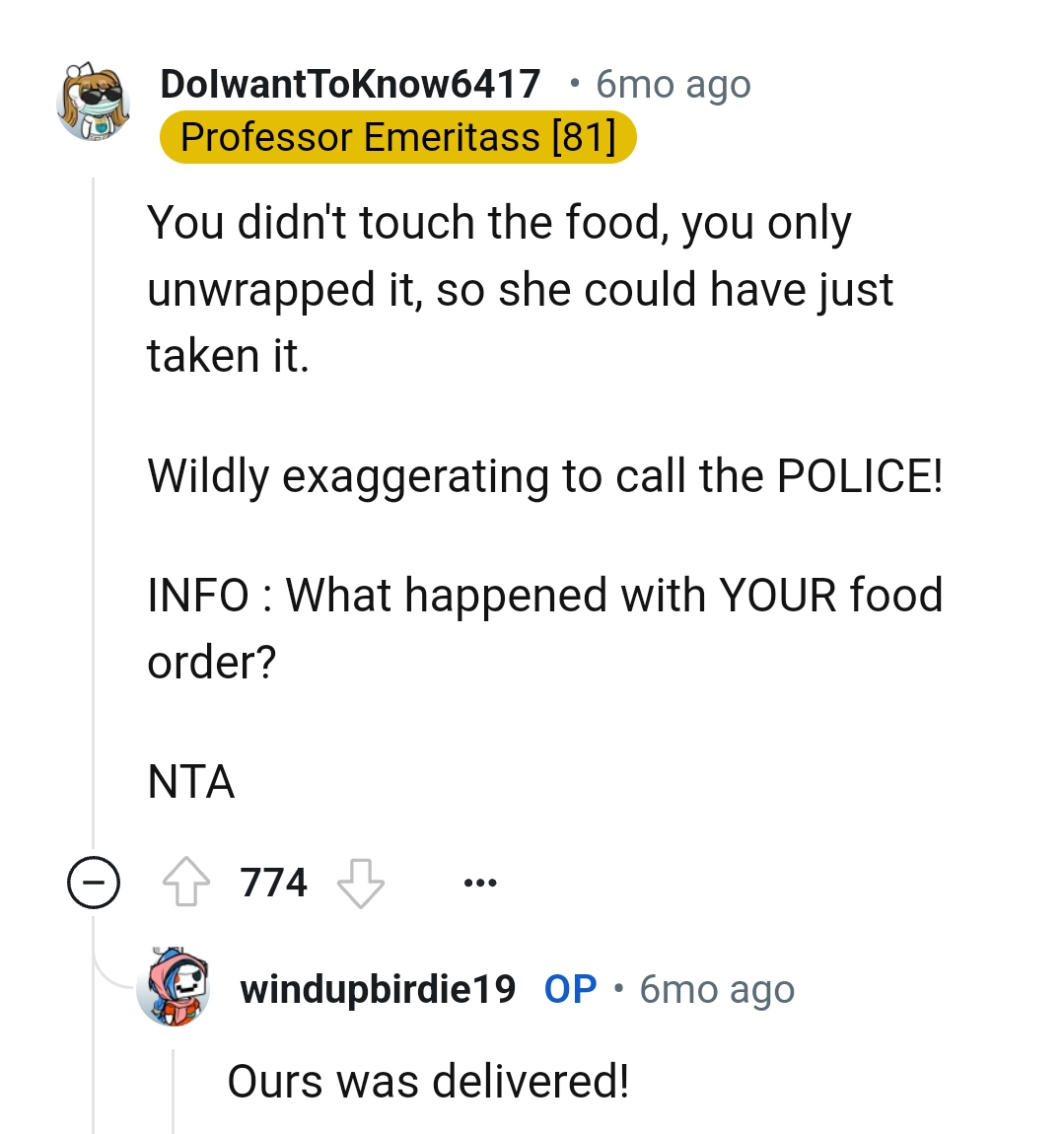
Task: Open windupbirdie19's profile
Action: click(x=376, y=989)
